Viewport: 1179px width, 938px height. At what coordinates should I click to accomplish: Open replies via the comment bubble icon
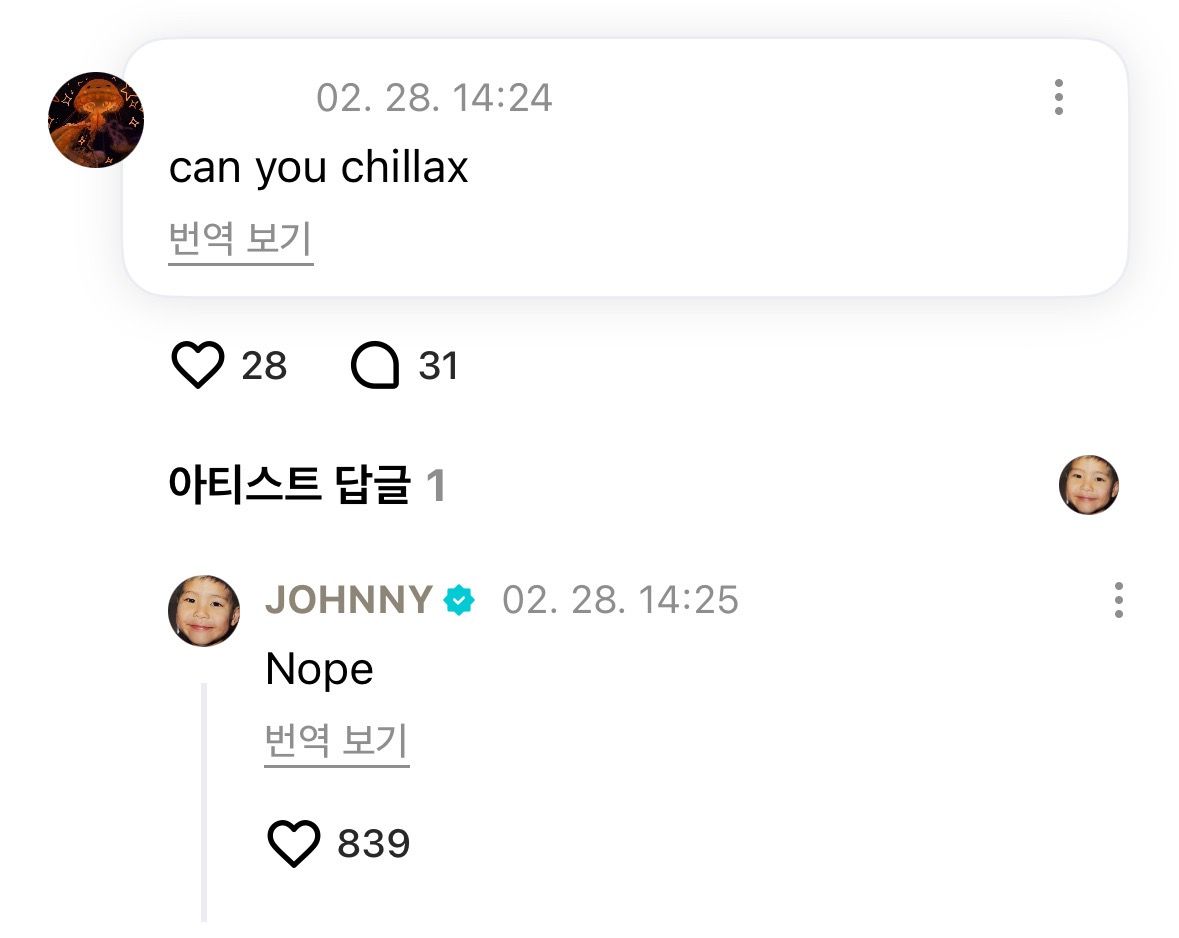pyautogui.click(x=375, y=366)
